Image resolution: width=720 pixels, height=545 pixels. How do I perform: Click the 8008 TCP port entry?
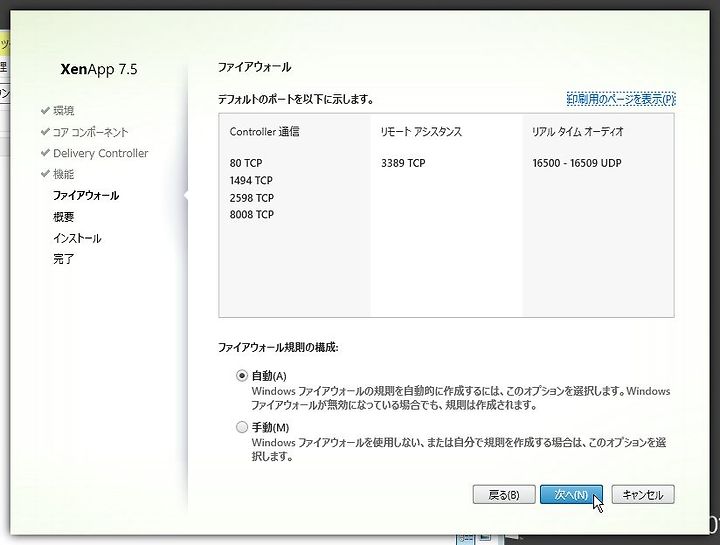[252, 214]
